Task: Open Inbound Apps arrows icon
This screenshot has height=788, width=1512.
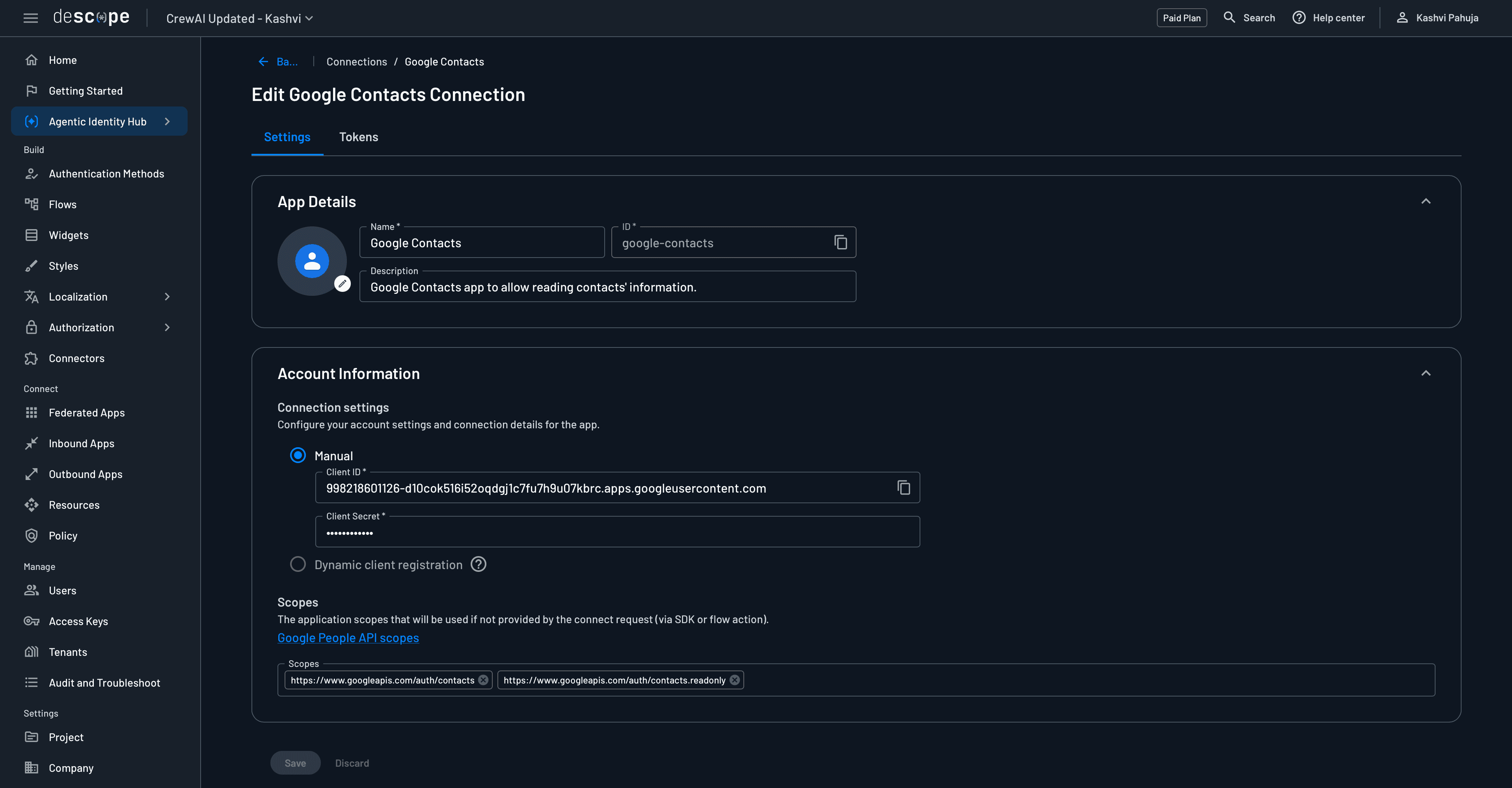Action: click(x=32, y=443)
